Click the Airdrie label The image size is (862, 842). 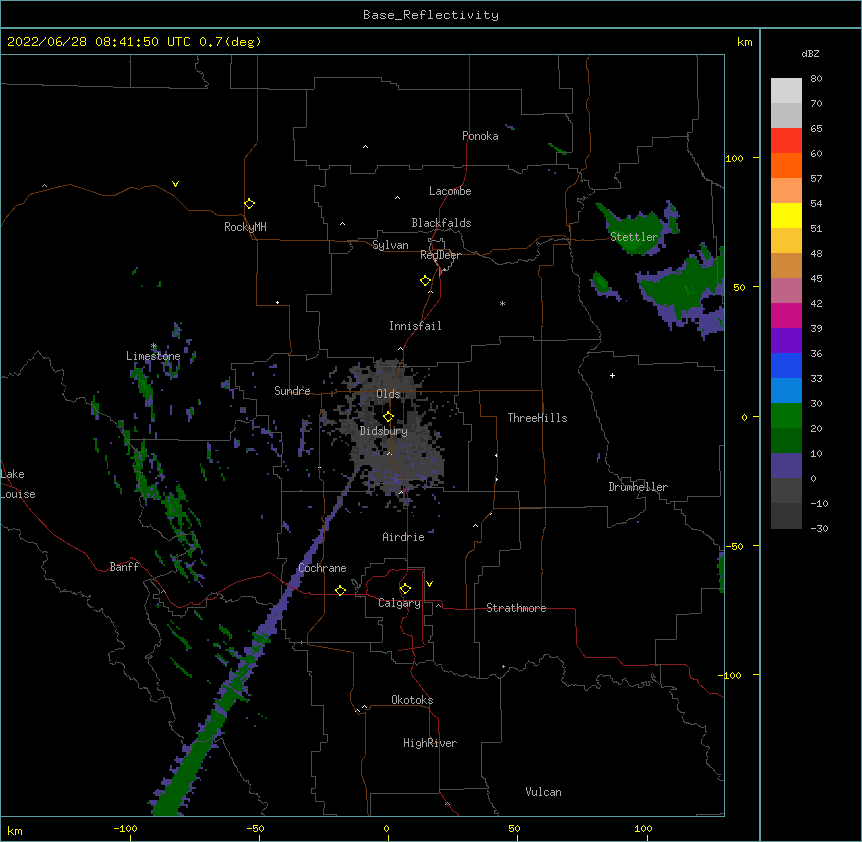[403, 537]
